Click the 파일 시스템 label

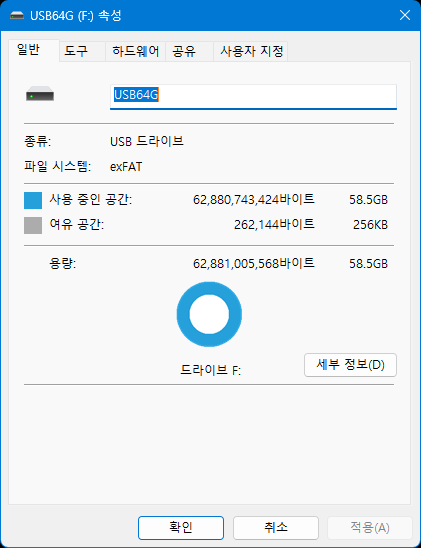(x=58, y=166)
